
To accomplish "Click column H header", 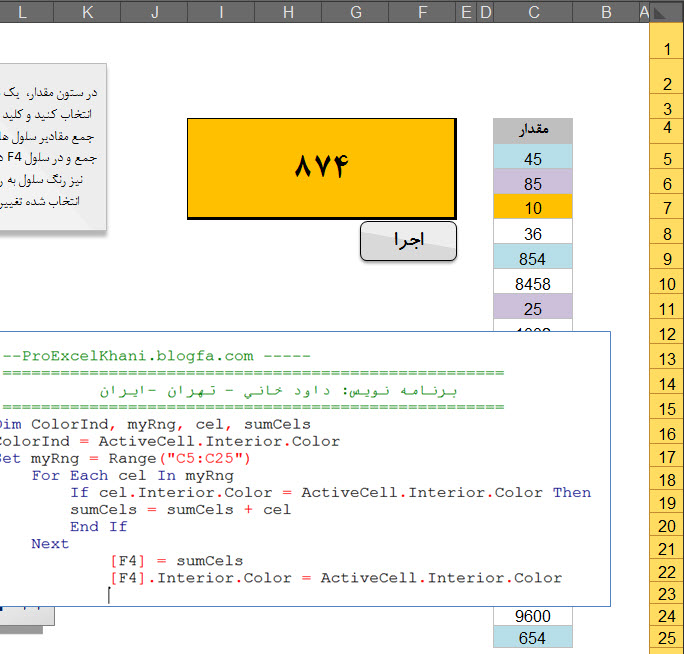I will pos(288,11).
